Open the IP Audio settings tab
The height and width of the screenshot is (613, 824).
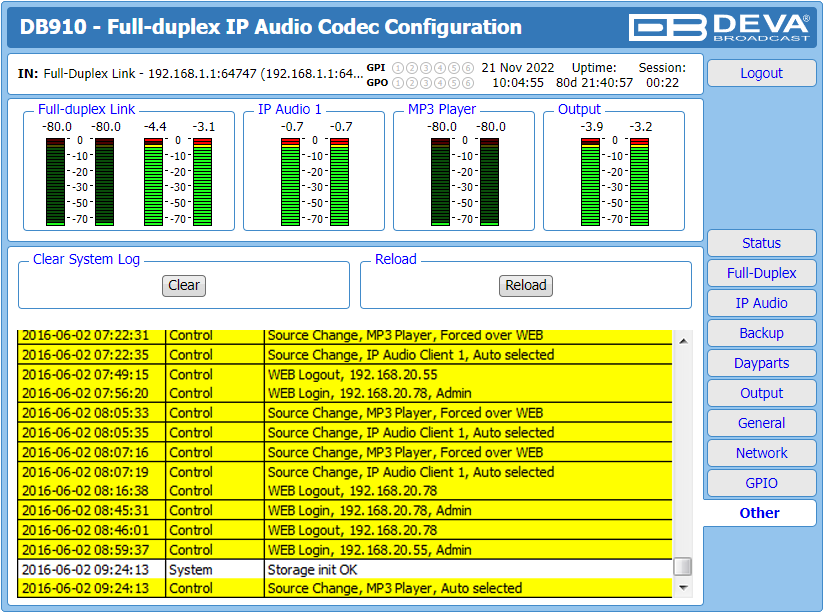pos(761,303)
